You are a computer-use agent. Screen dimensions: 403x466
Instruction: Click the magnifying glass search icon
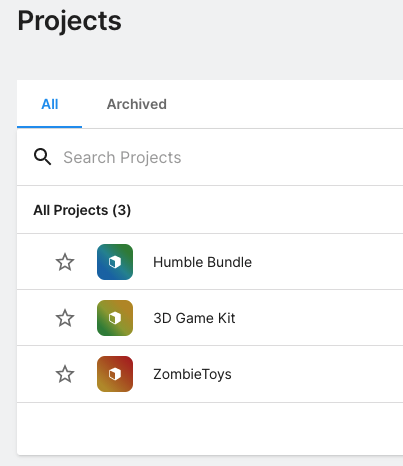click(x=42, y=157)
